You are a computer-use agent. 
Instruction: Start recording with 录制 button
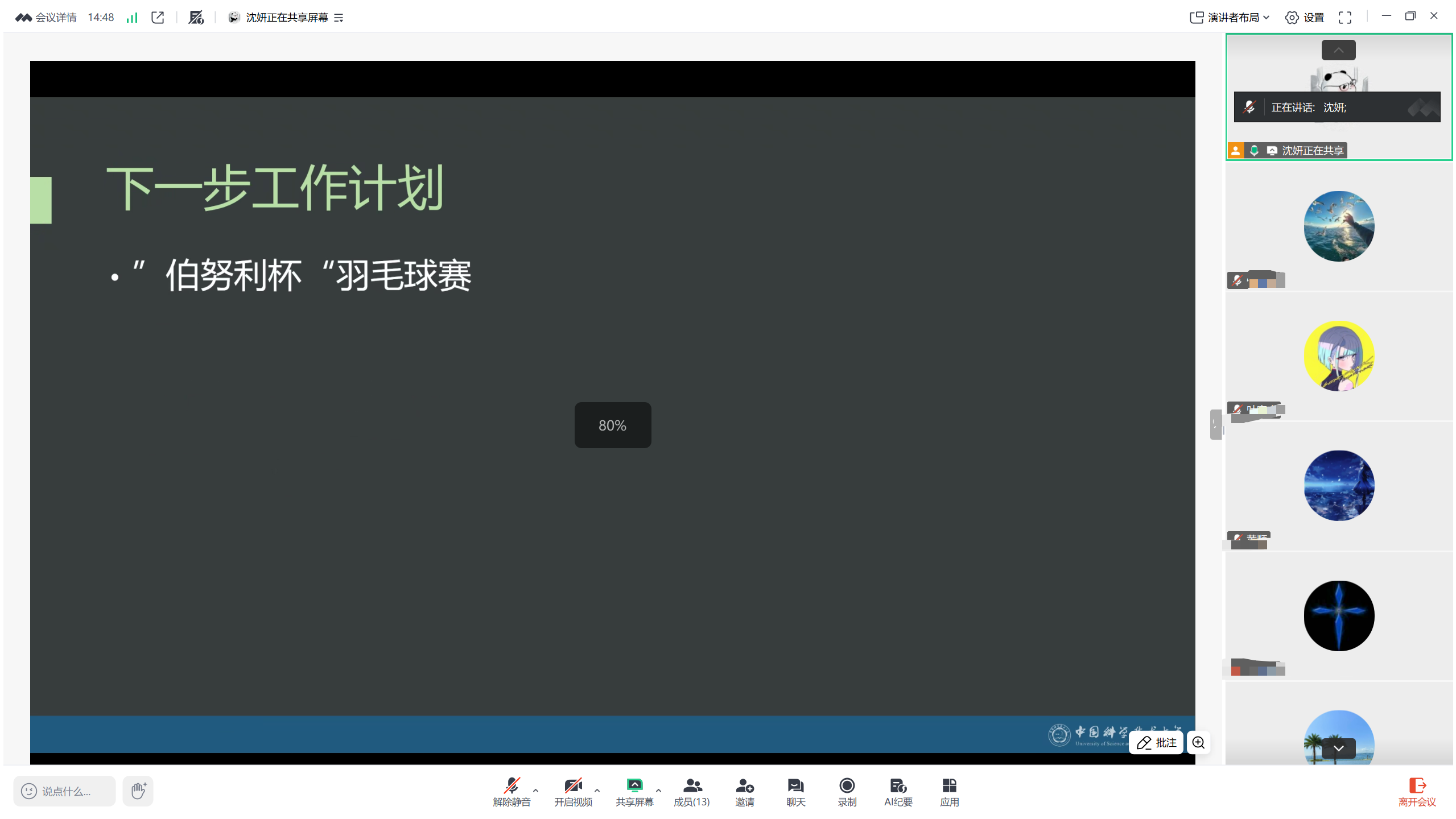pyautogui.click(x=847, y=792)
